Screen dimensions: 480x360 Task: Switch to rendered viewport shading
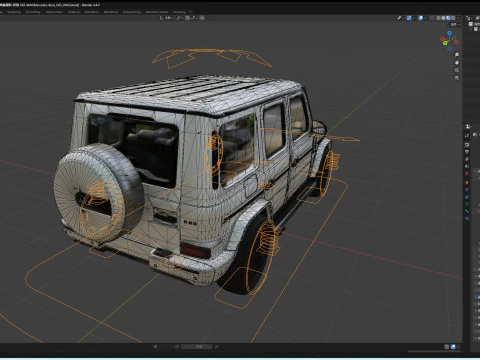pos(453,18)
